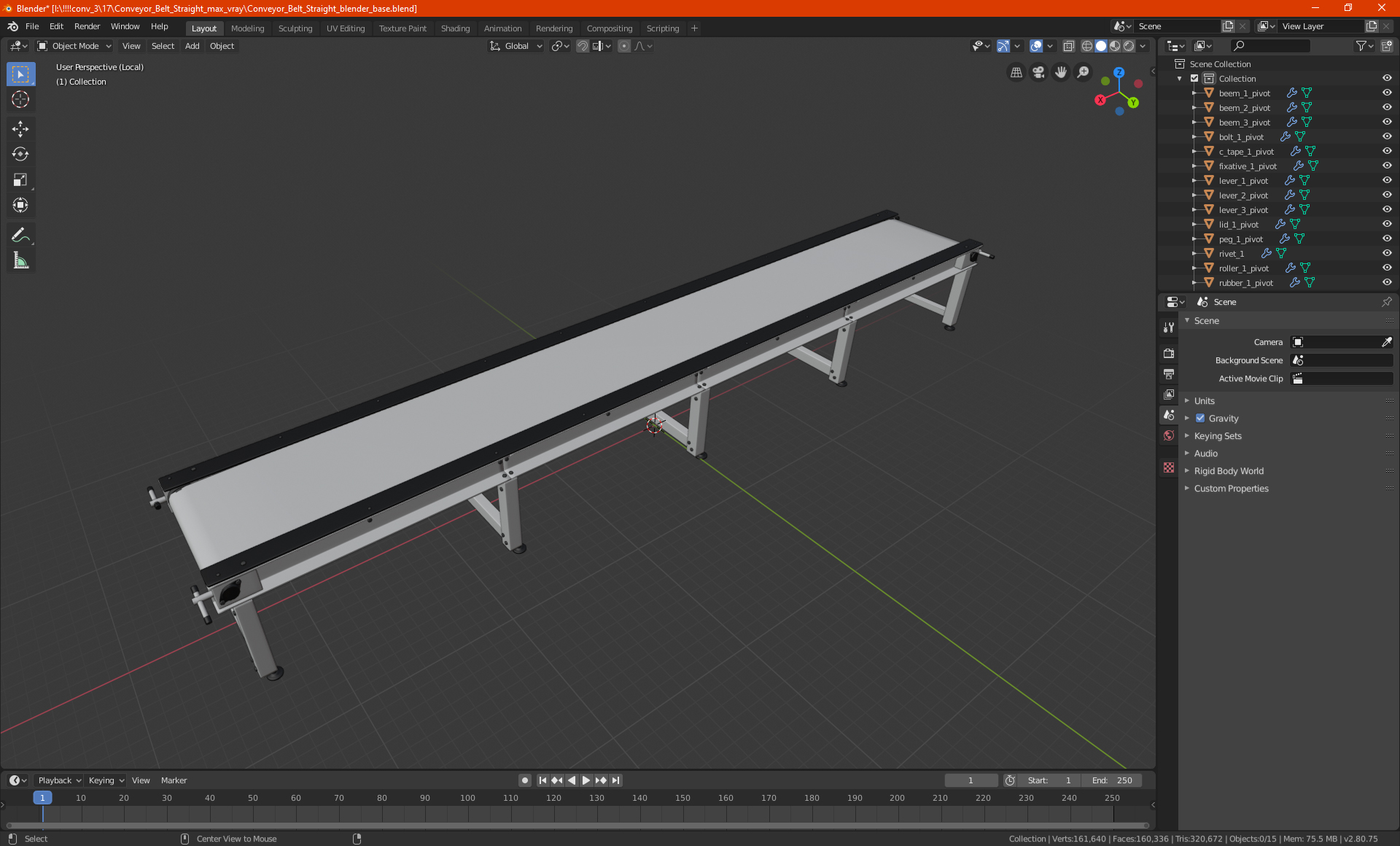1400x846 pixels.
Task: Open the Texture properties tab
Action: coord(1169,467)
